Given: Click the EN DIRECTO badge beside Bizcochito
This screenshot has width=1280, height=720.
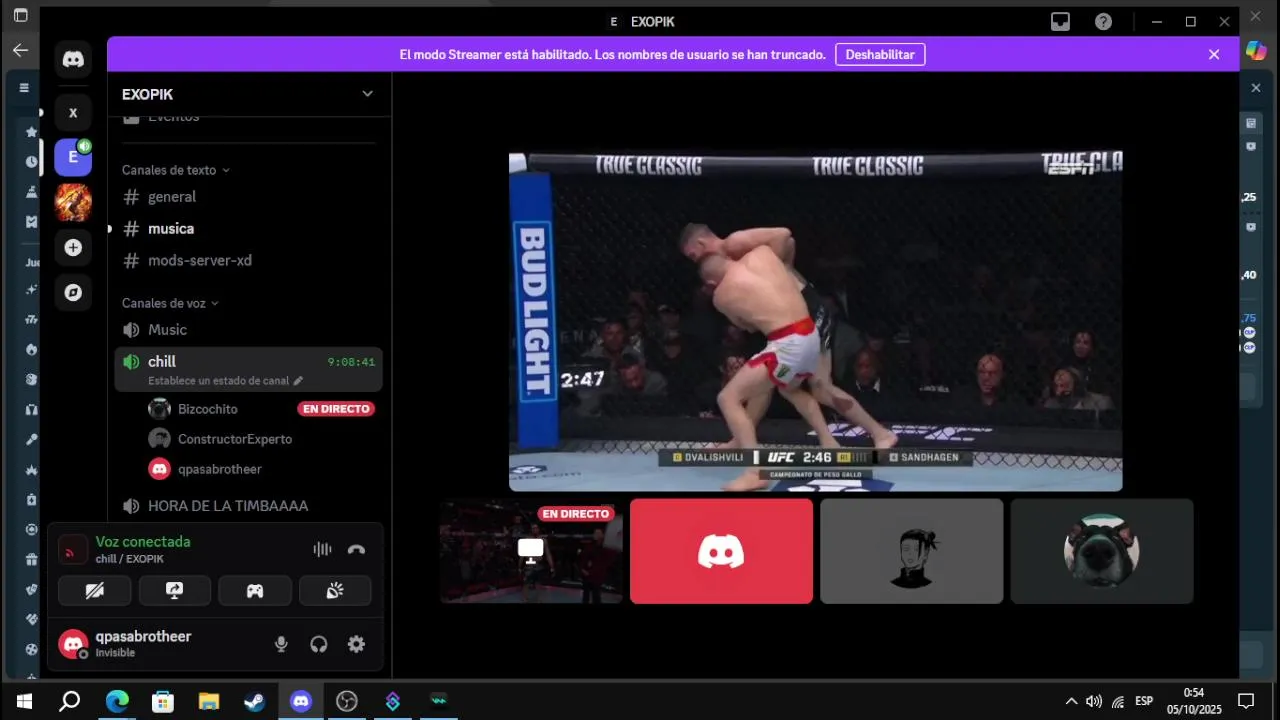Looking at the screenshot, I should pos(336,409).
